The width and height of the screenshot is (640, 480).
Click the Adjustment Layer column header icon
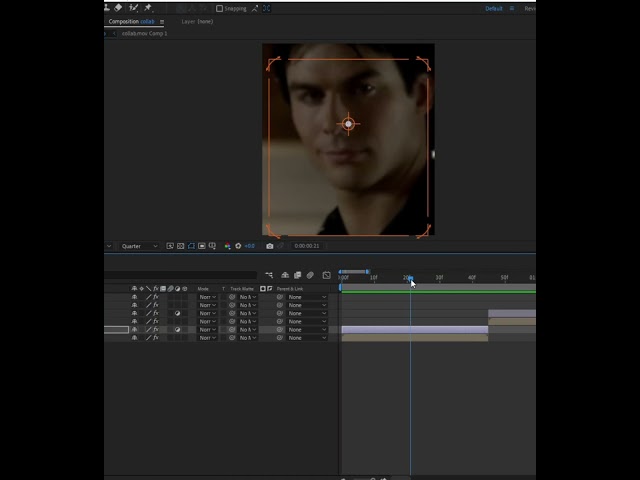178,289
